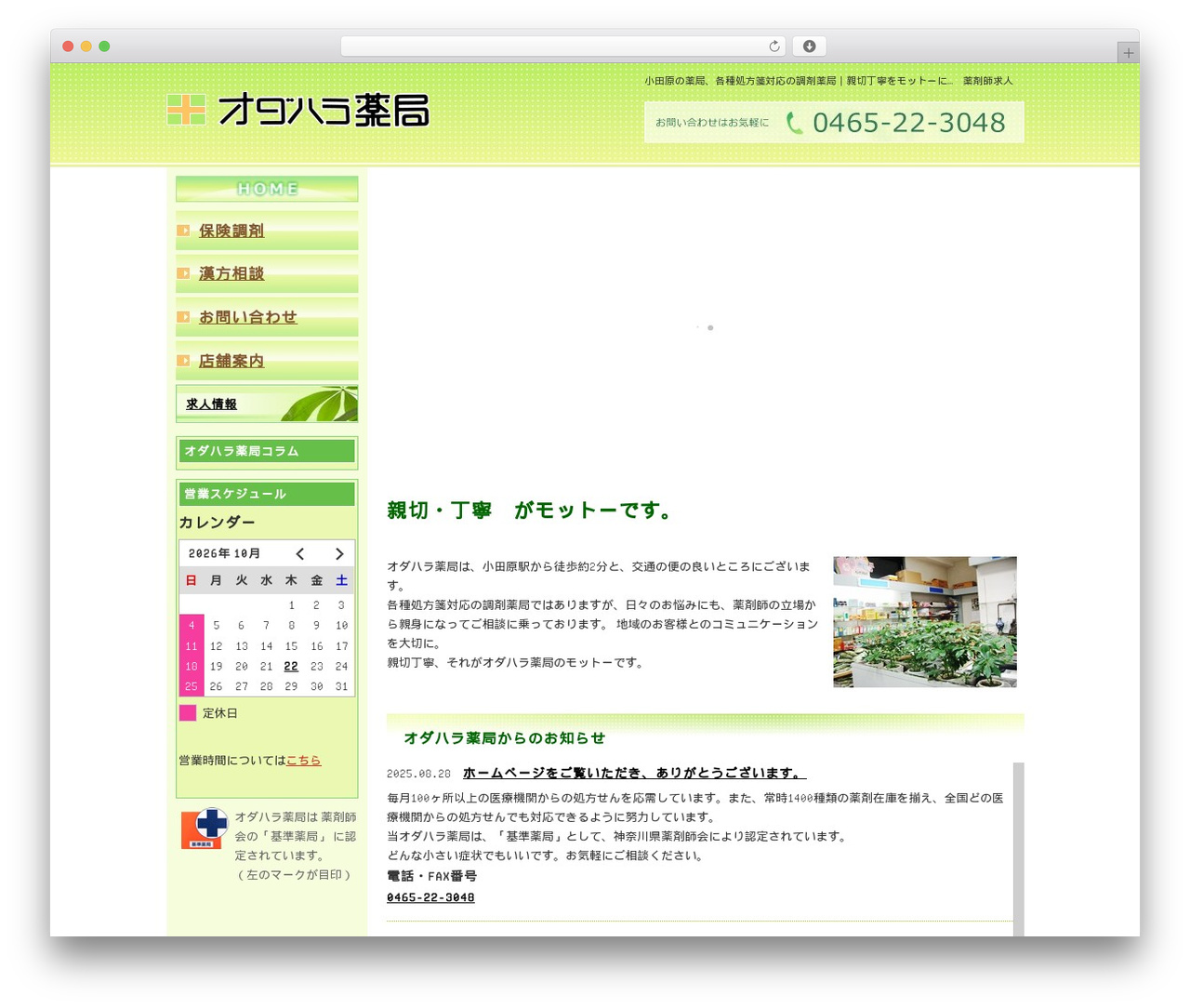The image size is (1190, 1008).
Task: Click the browser reload icon
Action: pos(773,46)
